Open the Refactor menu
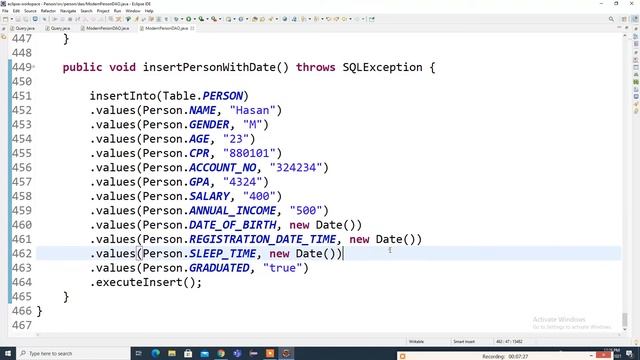The height and width of the screenshot is (360, 640). [48, 11]
